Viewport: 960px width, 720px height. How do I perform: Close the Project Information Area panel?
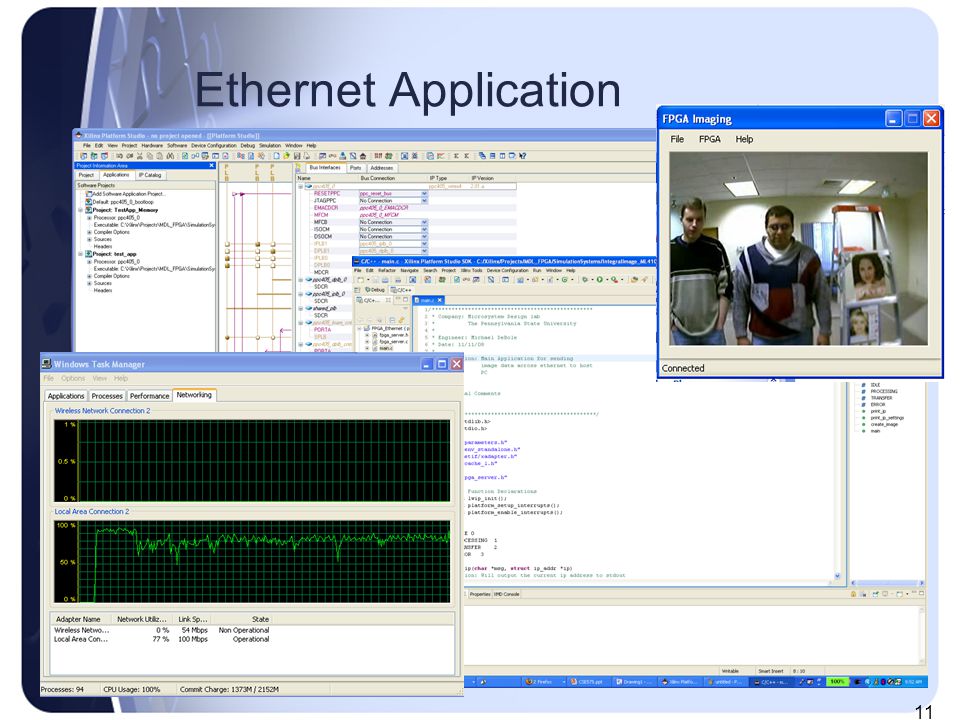212,165
